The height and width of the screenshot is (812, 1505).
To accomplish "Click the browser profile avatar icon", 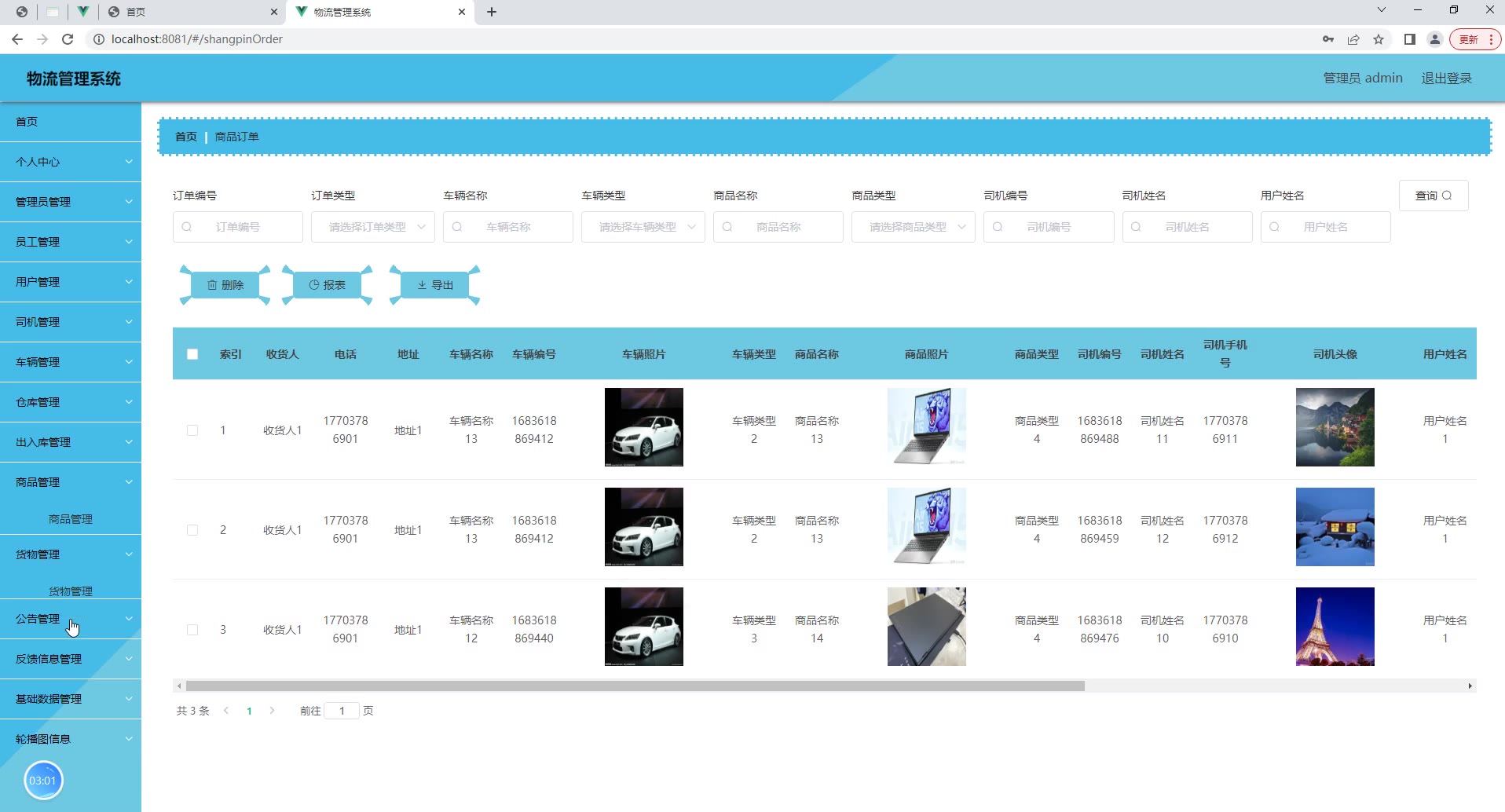I will coord(1434,39).
